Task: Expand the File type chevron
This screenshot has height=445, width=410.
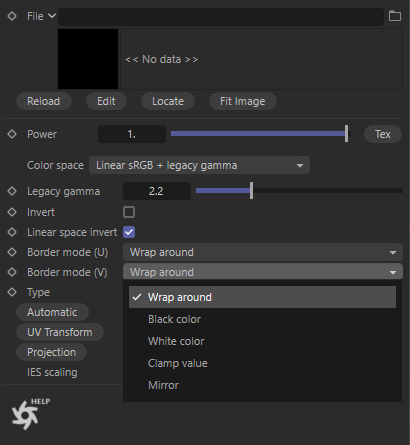Action: (x=52, y=16)
